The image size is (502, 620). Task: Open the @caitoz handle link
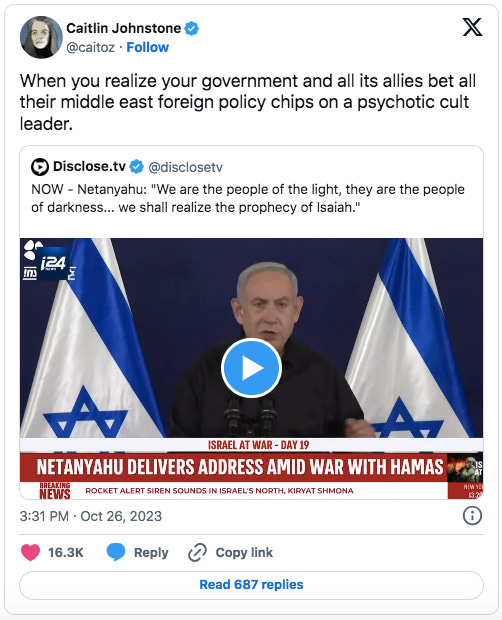pos(91,47)
